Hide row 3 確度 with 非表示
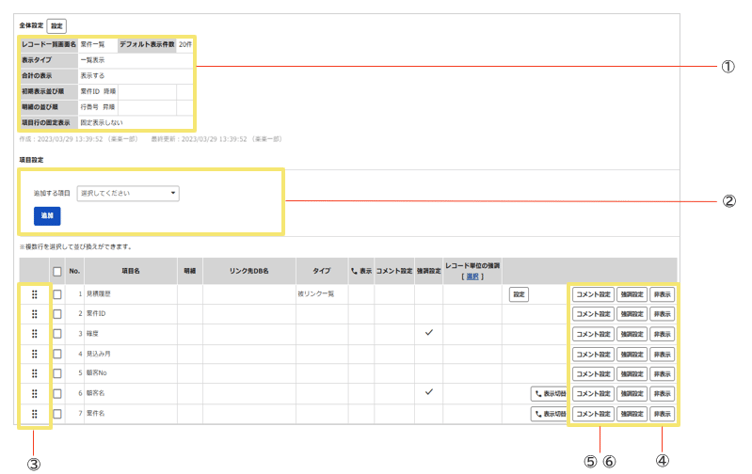 click(662, 334)
